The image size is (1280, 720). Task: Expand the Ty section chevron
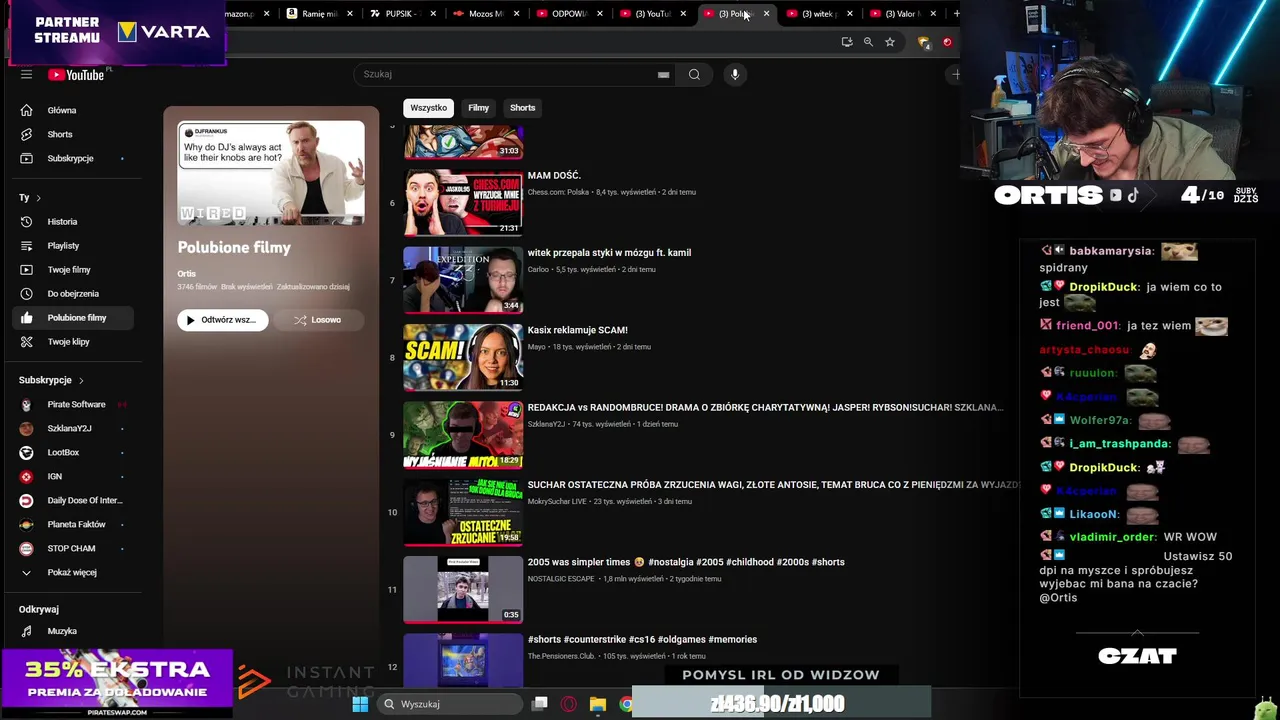tap(38, 198)
